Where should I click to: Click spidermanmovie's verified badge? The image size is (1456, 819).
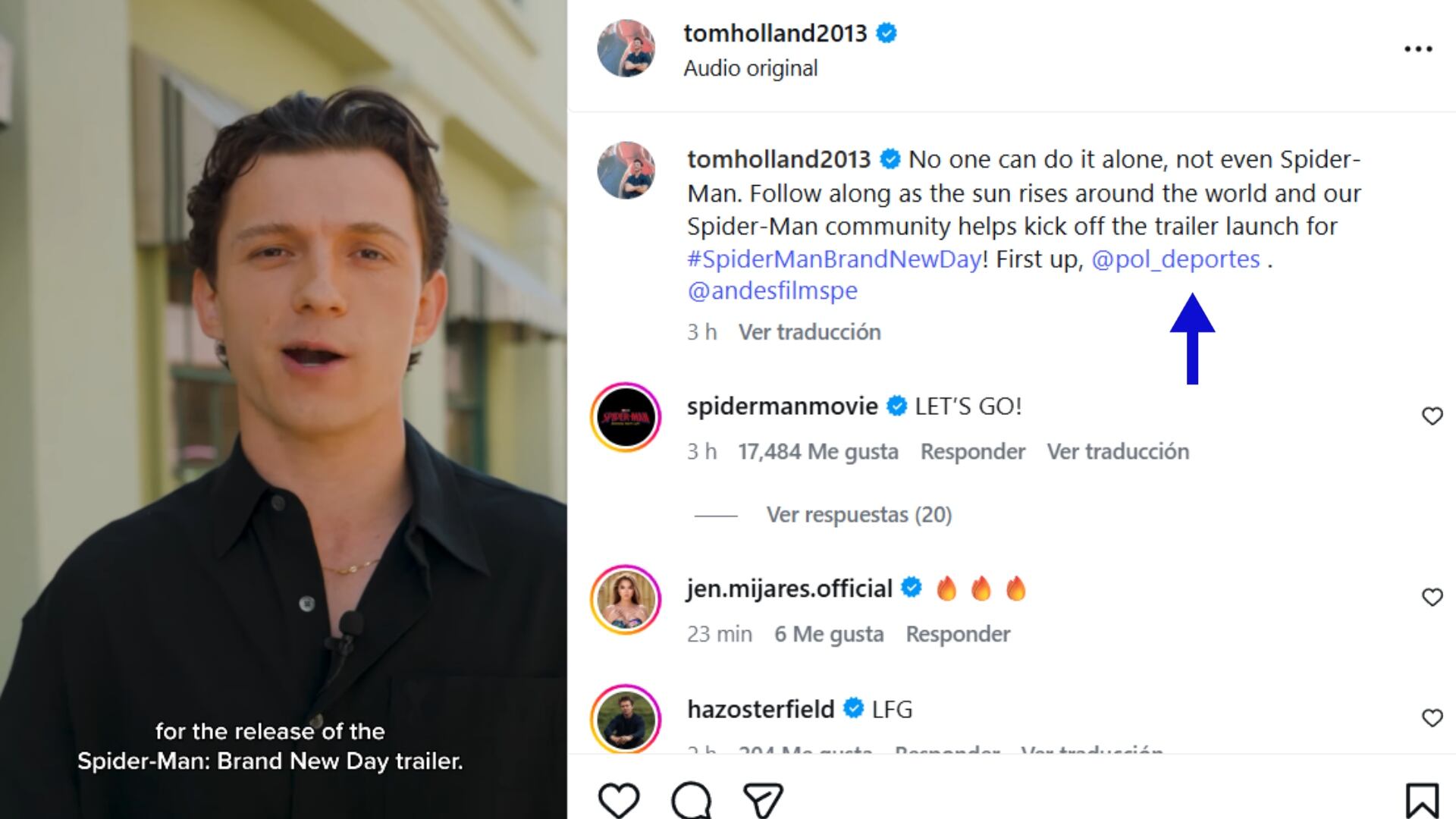coord(896,406)
